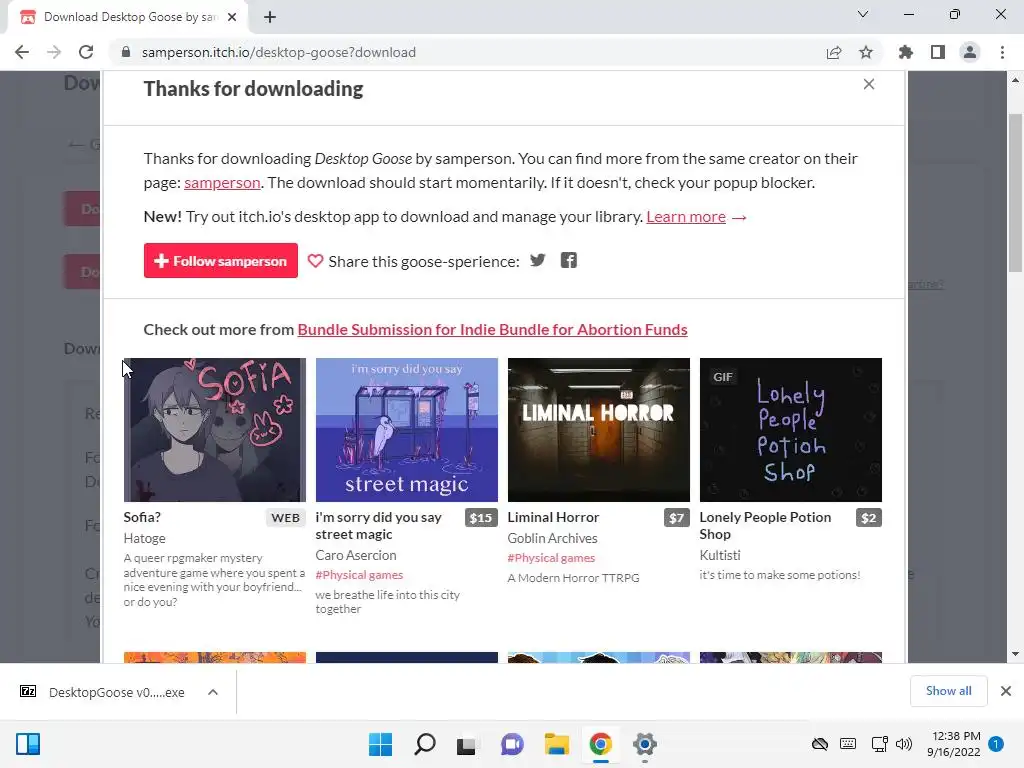Bookmark this page with the star
The height and width of the screenshot is (768, 1024).
click(866, 52)
